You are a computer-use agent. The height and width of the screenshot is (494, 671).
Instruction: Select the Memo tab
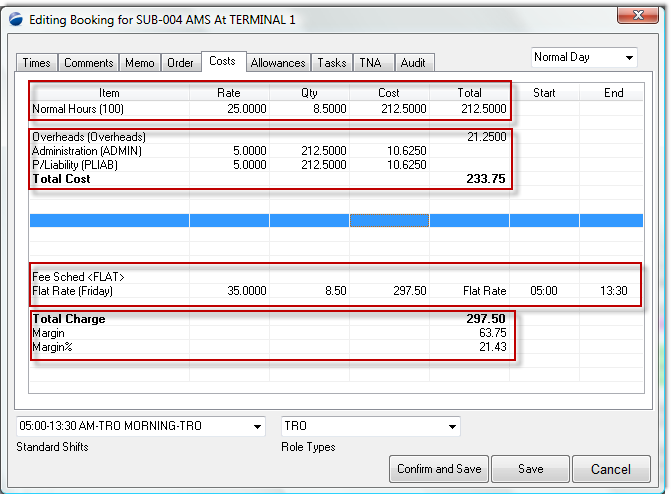point(140,63)
